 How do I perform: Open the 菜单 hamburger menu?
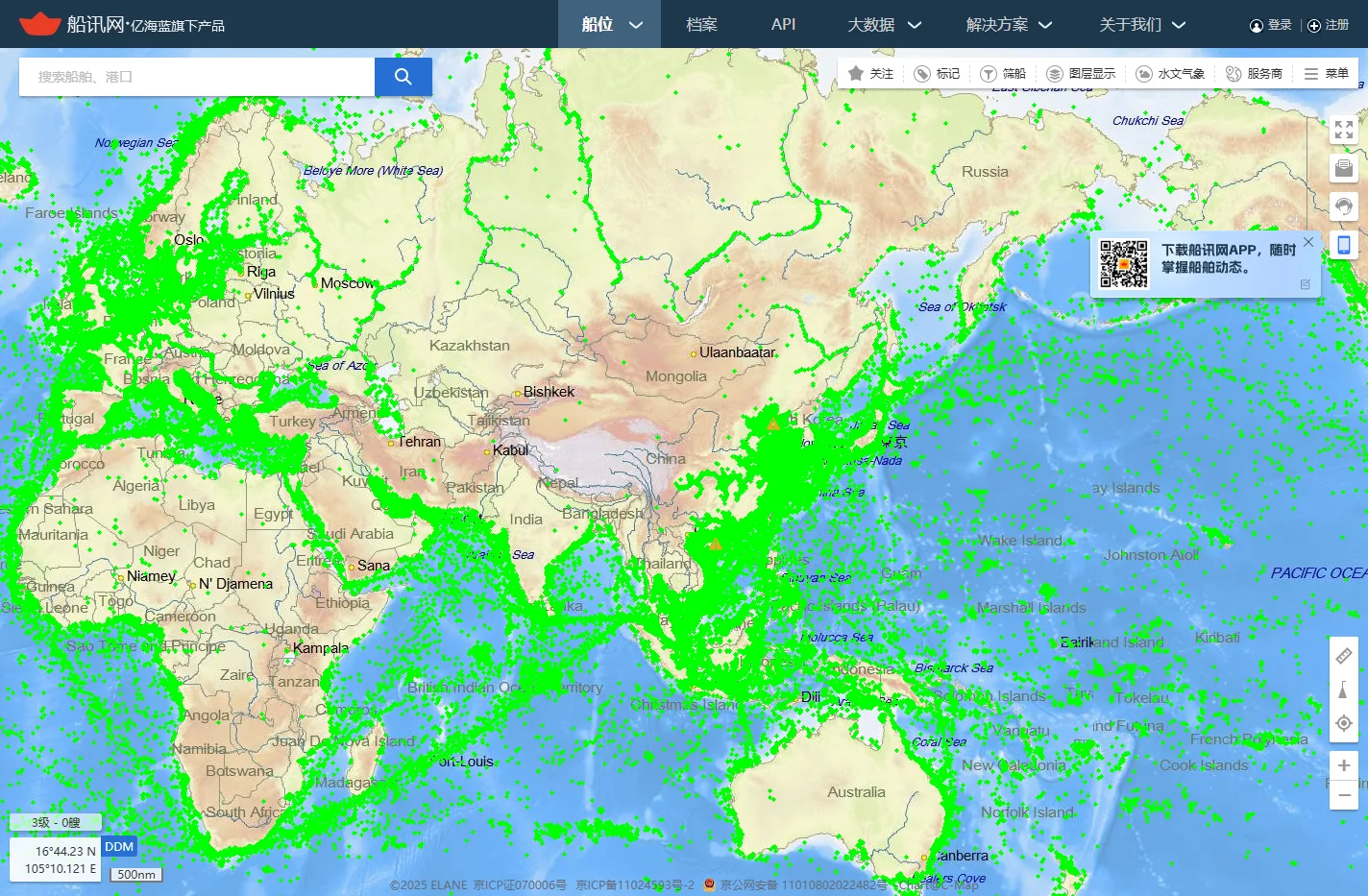[x=1327, y=73]
